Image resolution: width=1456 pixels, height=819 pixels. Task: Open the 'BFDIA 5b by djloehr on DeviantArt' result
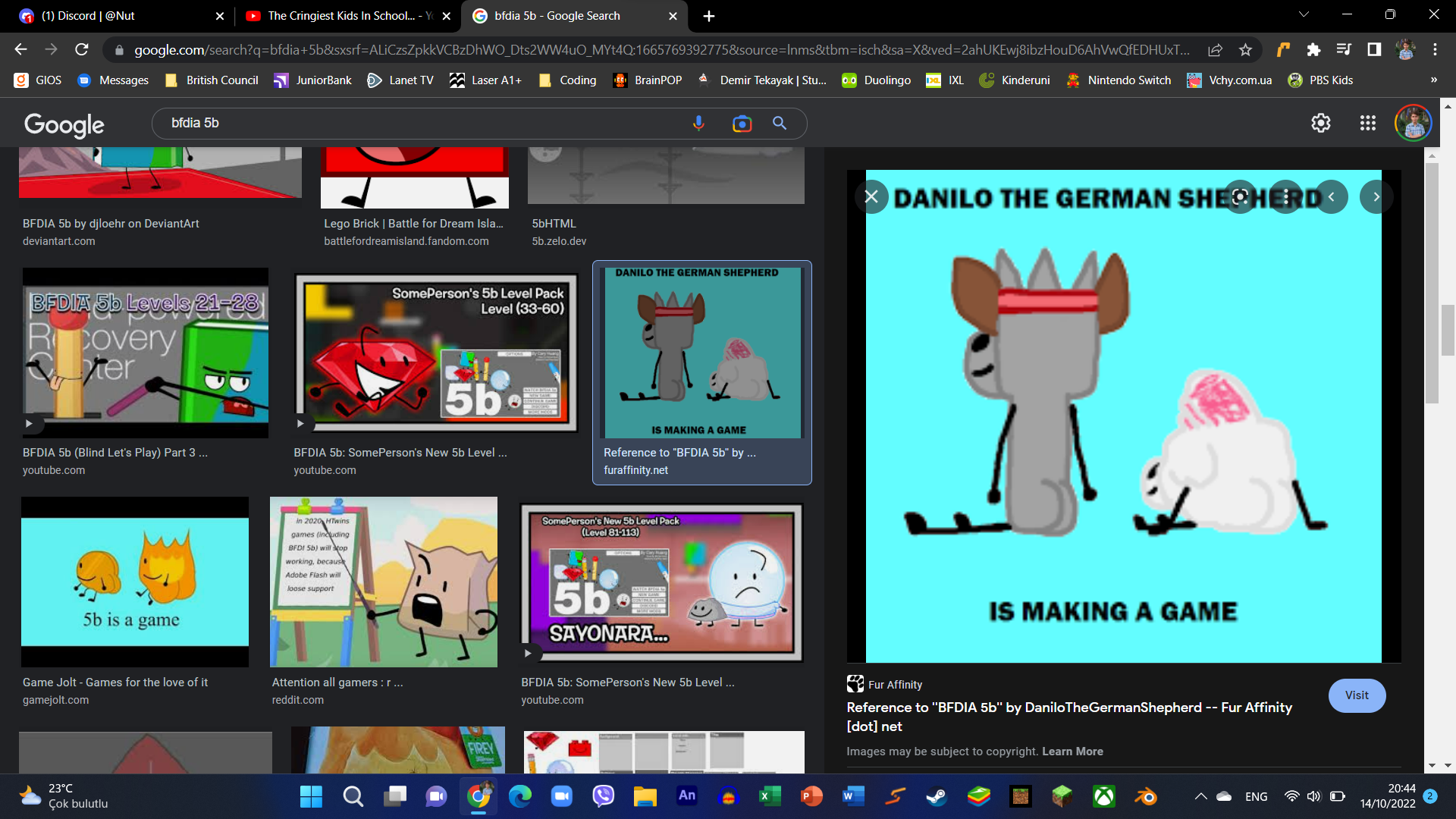click(x=111, y=224)
